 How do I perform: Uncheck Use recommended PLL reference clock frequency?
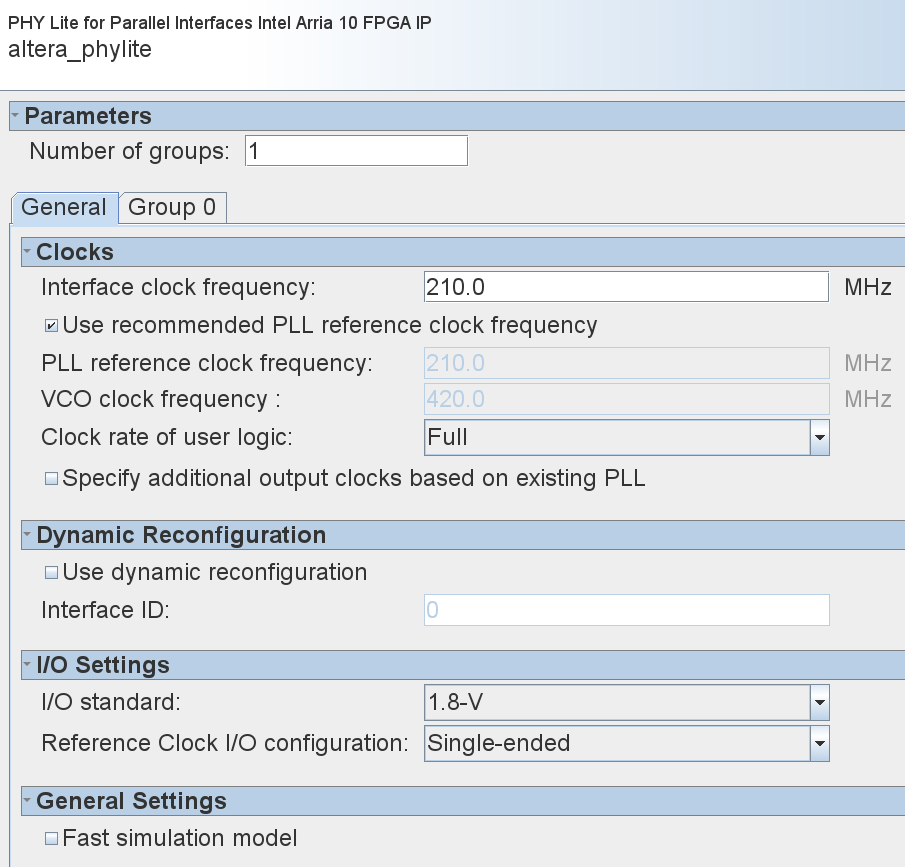coord(51,326)
